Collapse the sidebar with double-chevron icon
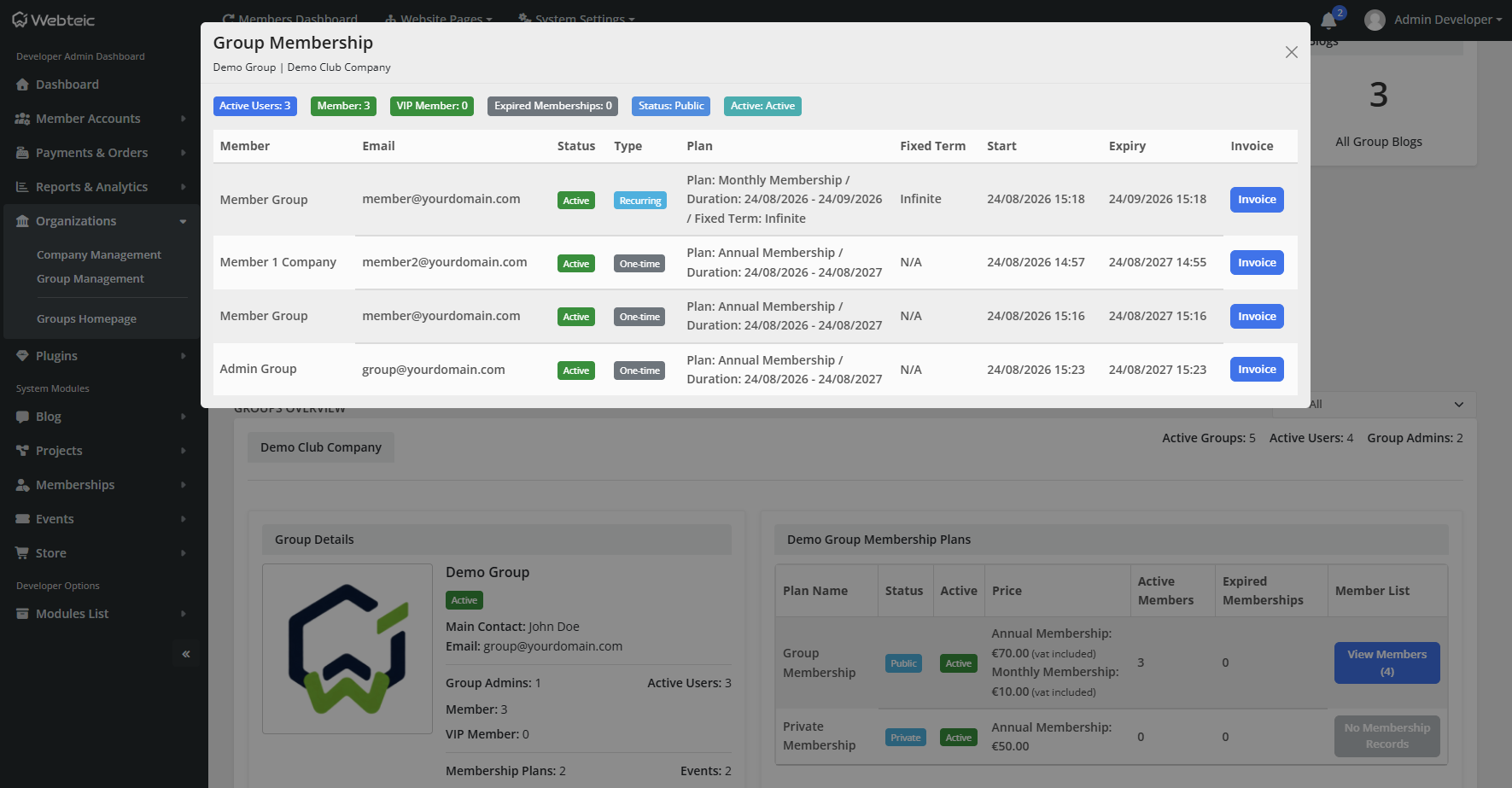 186,654
